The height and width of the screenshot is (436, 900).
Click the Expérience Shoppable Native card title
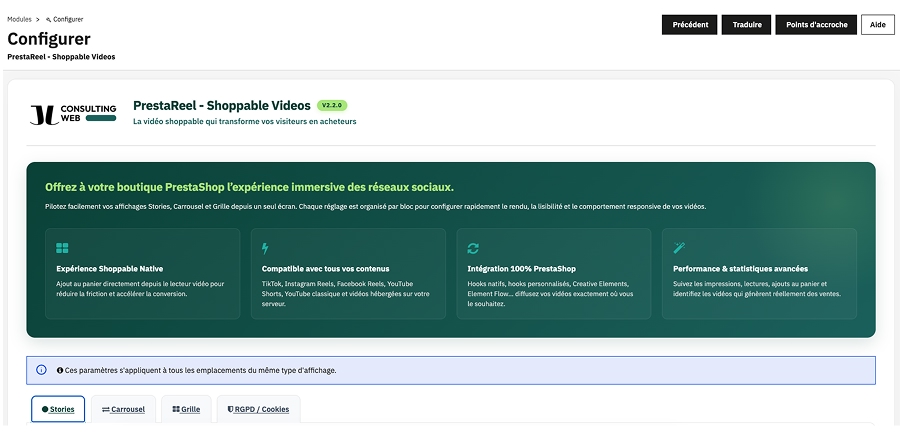110,268
